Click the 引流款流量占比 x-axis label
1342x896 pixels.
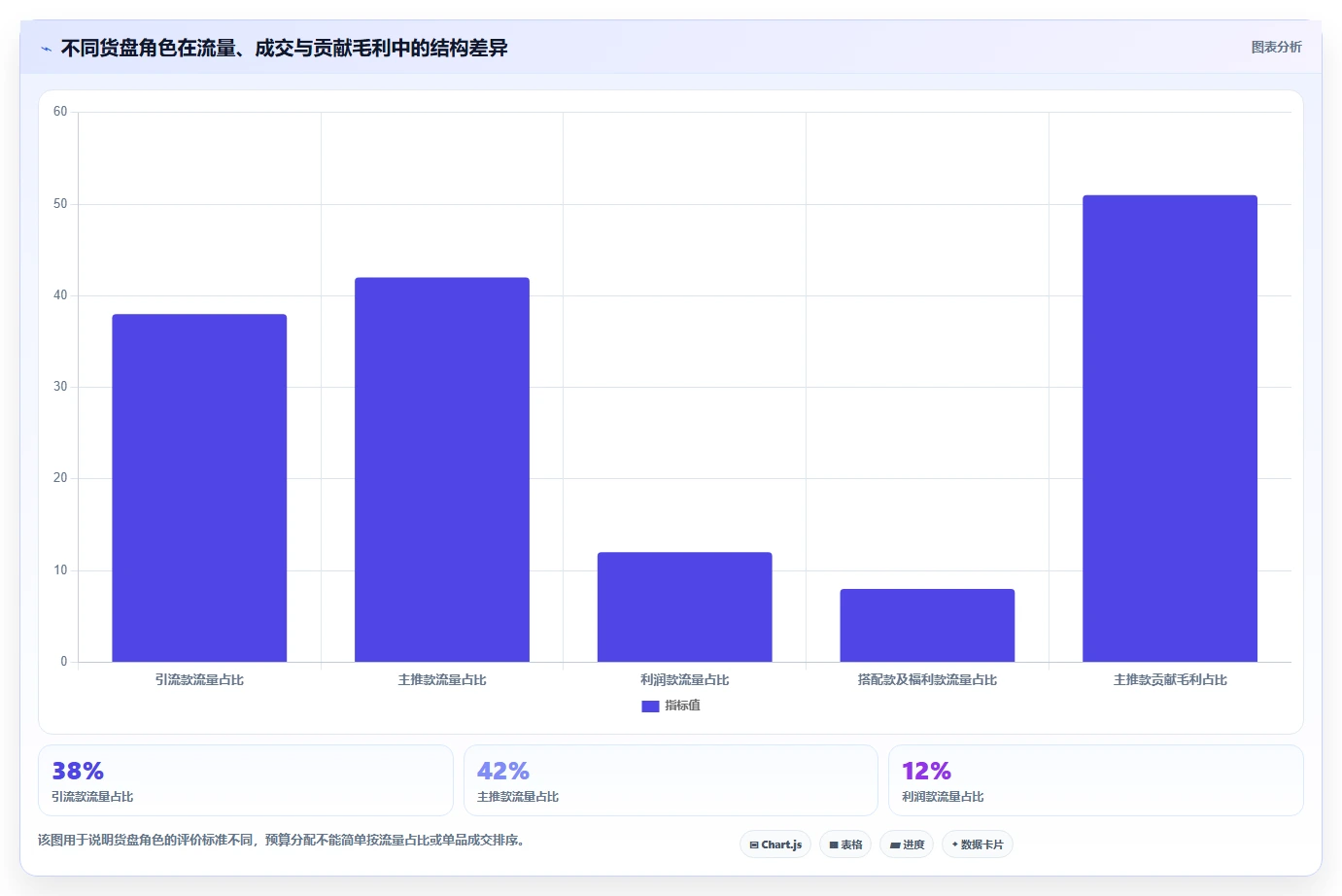pos(199,680)
